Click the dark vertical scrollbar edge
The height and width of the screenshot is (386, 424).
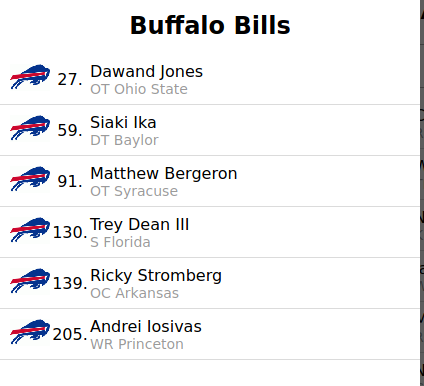[x=422, y=193]
